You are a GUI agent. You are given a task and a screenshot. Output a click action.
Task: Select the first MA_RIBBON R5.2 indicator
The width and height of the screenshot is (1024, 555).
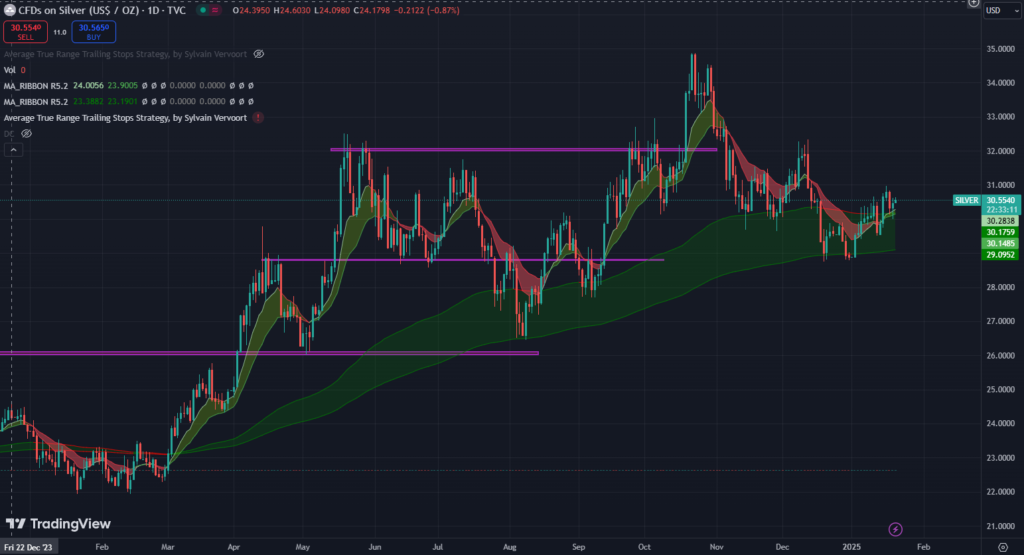click(x=36, y=86)
